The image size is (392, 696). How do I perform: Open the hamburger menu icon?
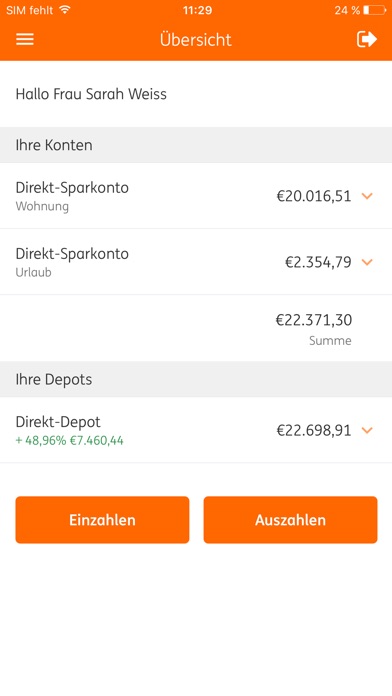25,40
